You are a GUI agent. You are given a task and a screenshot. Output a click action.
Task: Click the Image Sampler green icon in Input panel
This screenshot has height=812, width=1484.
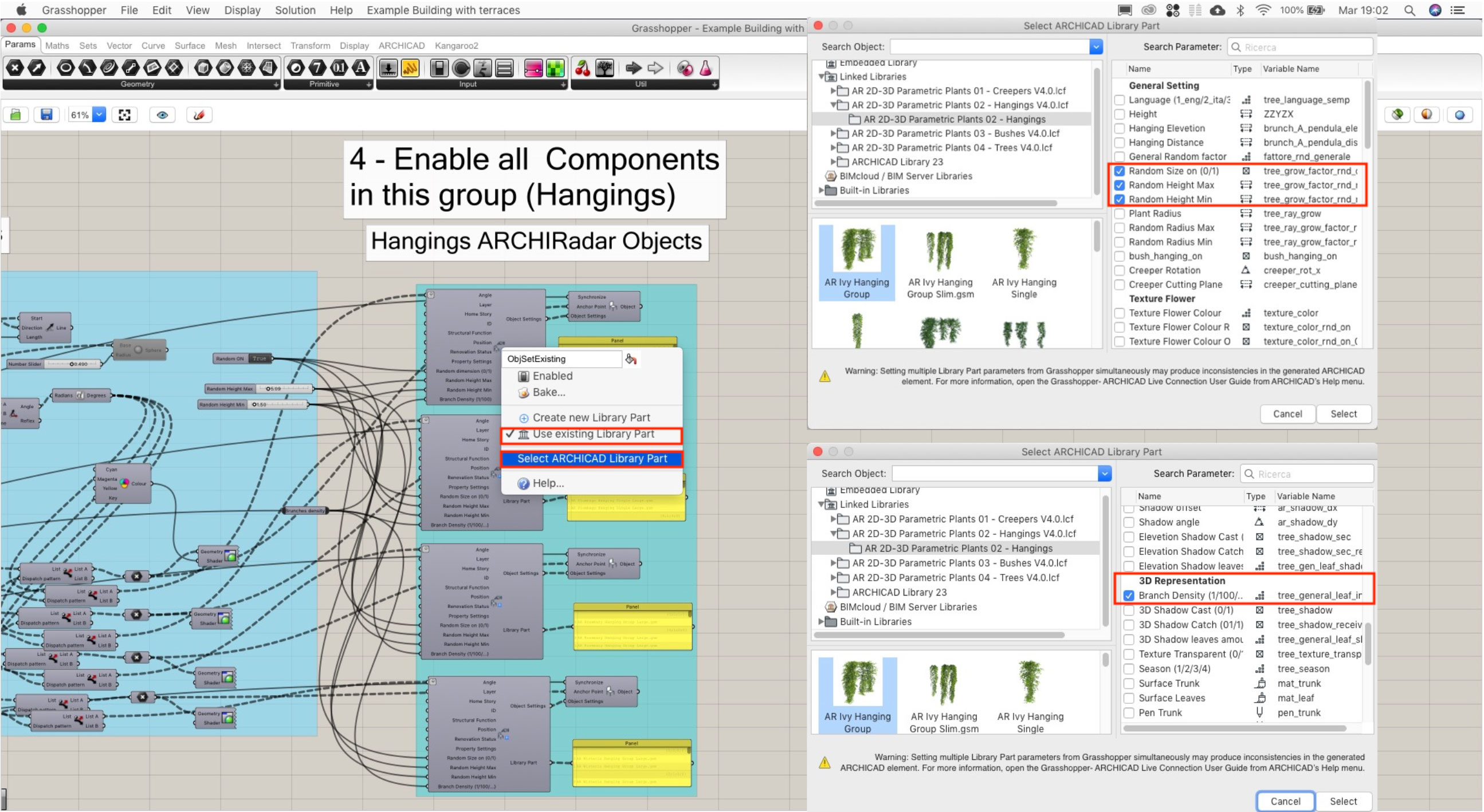(x=555, y=68)
